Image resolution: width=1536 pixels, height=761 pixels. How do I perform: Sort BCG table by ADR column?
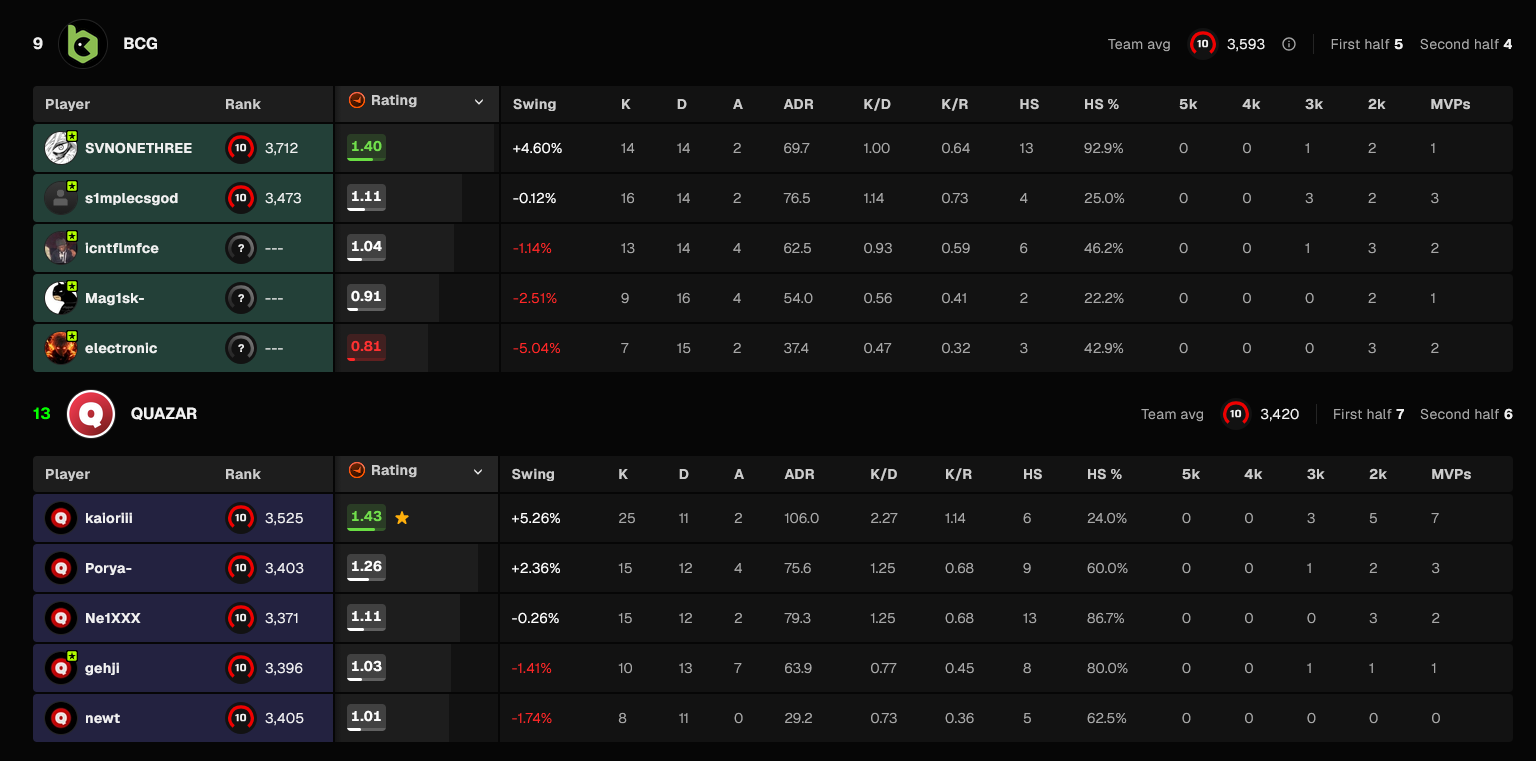[798, 104]
